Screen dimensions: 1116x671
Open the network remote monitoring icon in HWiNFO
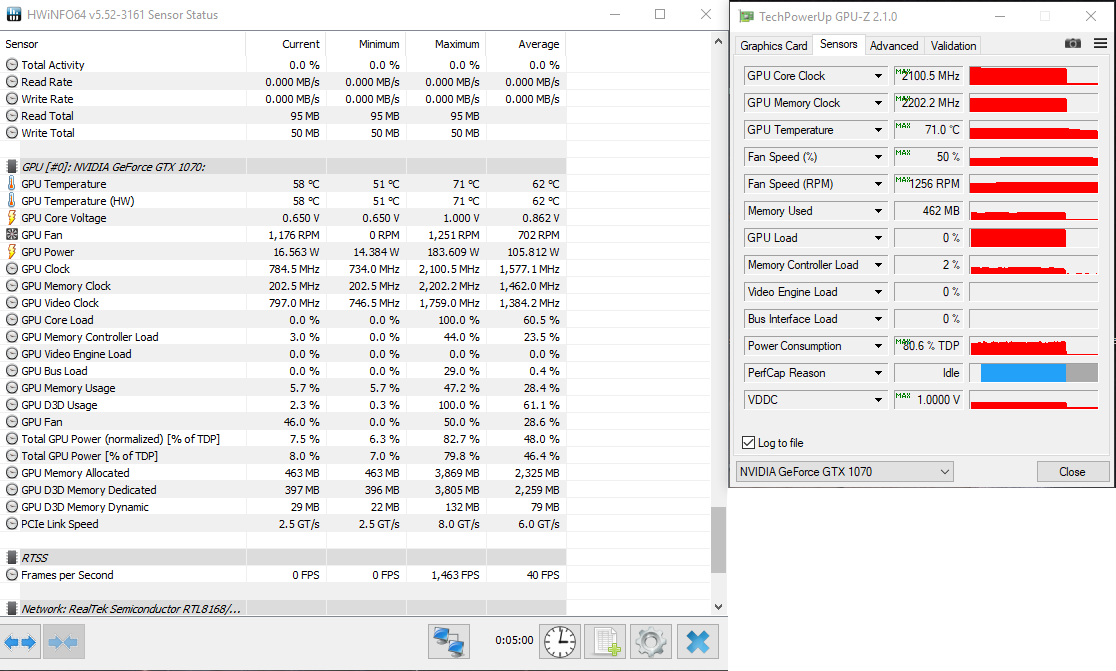pyautogui.click(x=449, y=642)
